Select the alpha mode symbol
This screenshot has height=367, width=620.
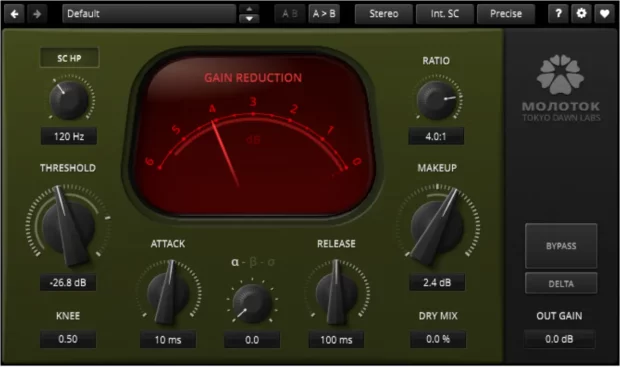(x=235, y=262)
